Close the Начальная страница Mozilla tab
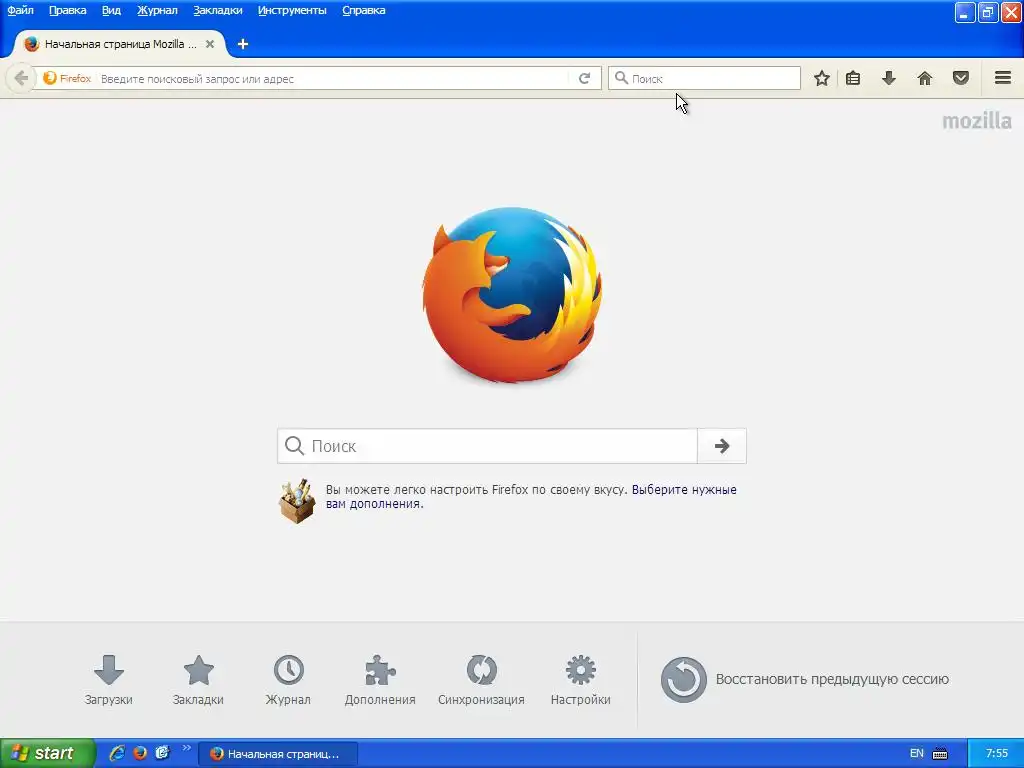 tap(210, 44)
